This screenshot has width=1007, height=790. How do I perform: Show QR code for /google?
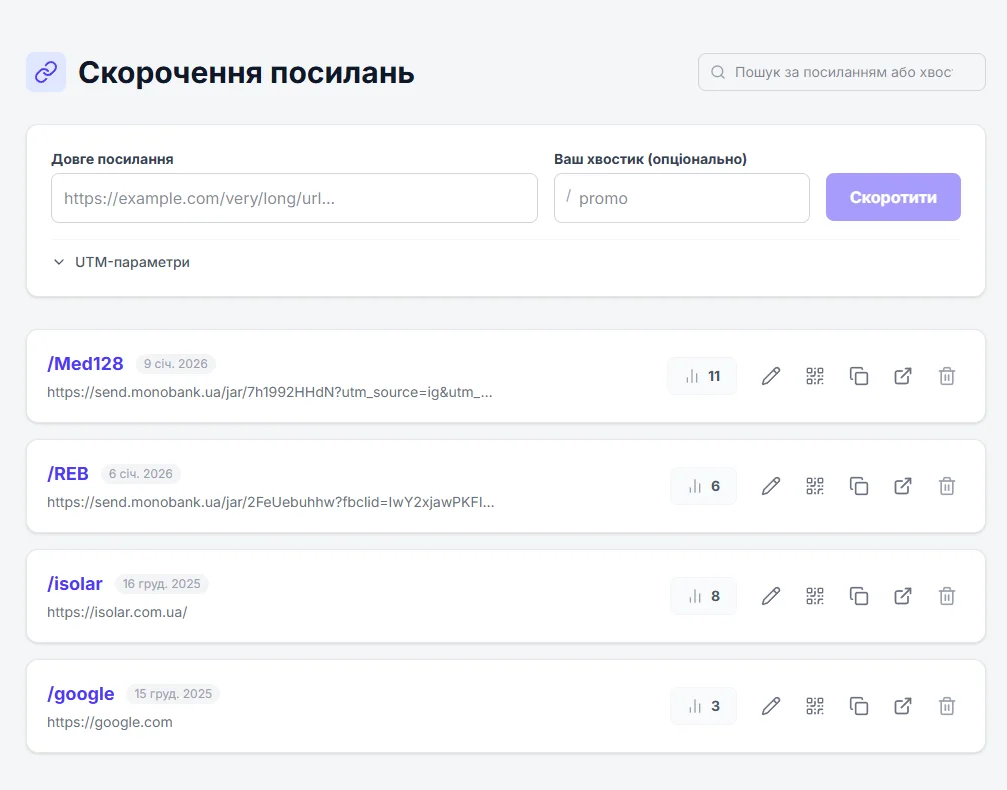(815, 706)
